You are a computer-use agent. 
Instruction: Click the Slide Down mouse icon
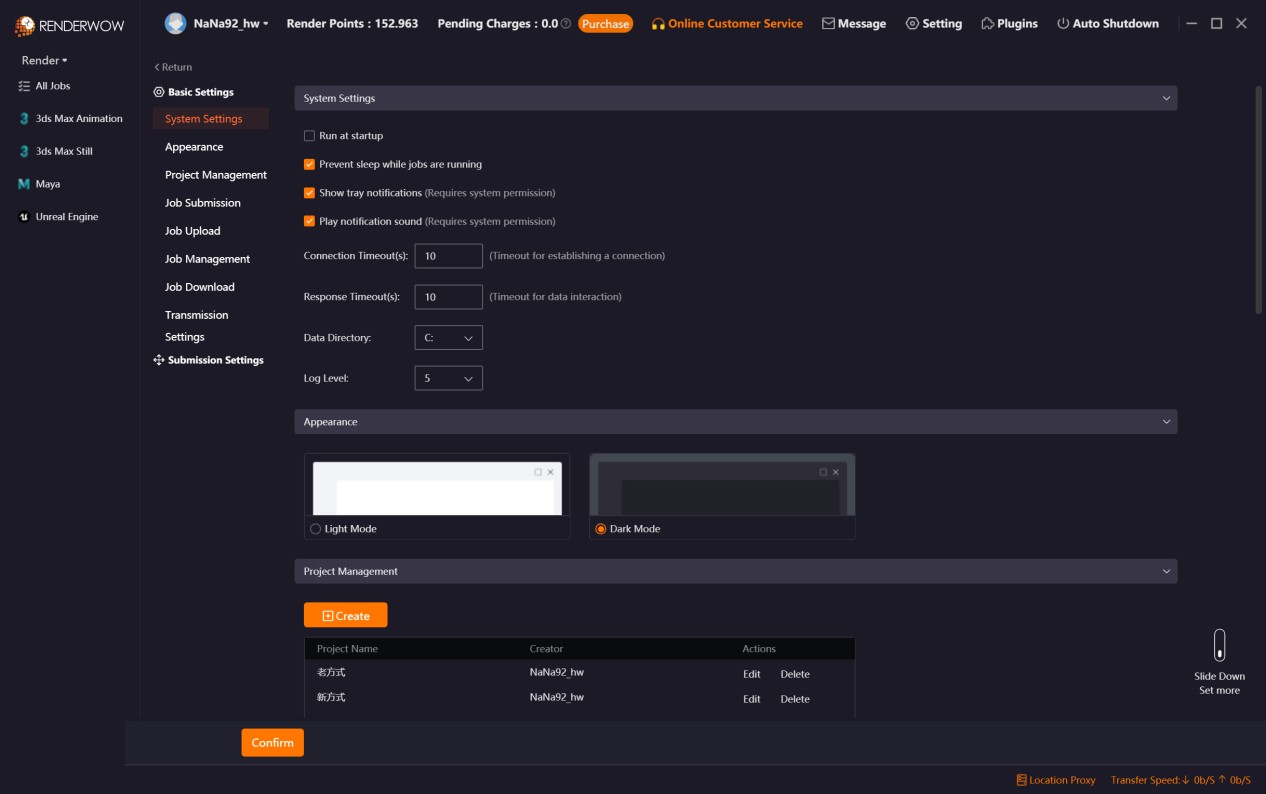(1219, 645)
